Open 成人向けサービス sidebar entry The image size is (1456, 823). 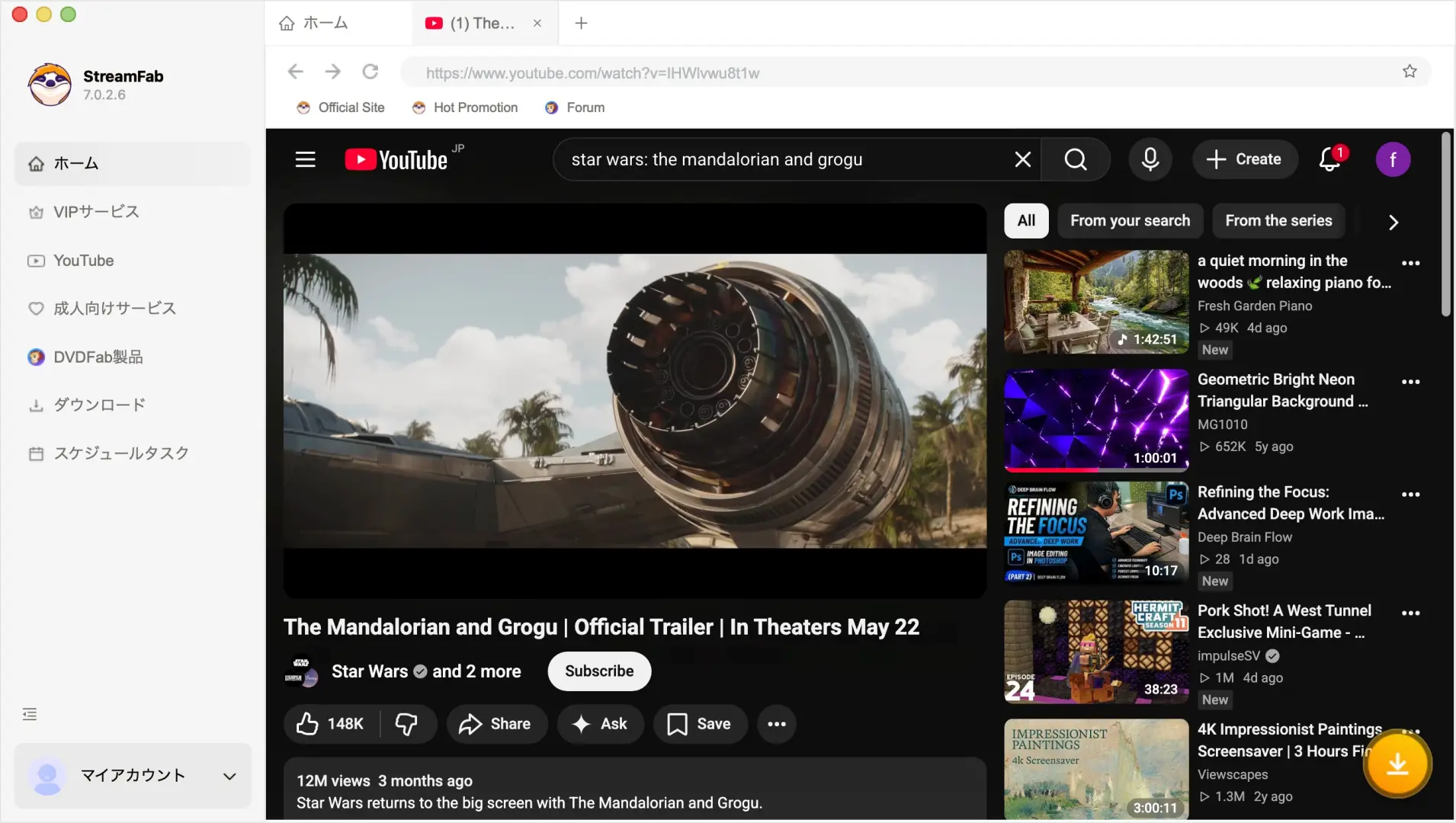pos(133,309)
